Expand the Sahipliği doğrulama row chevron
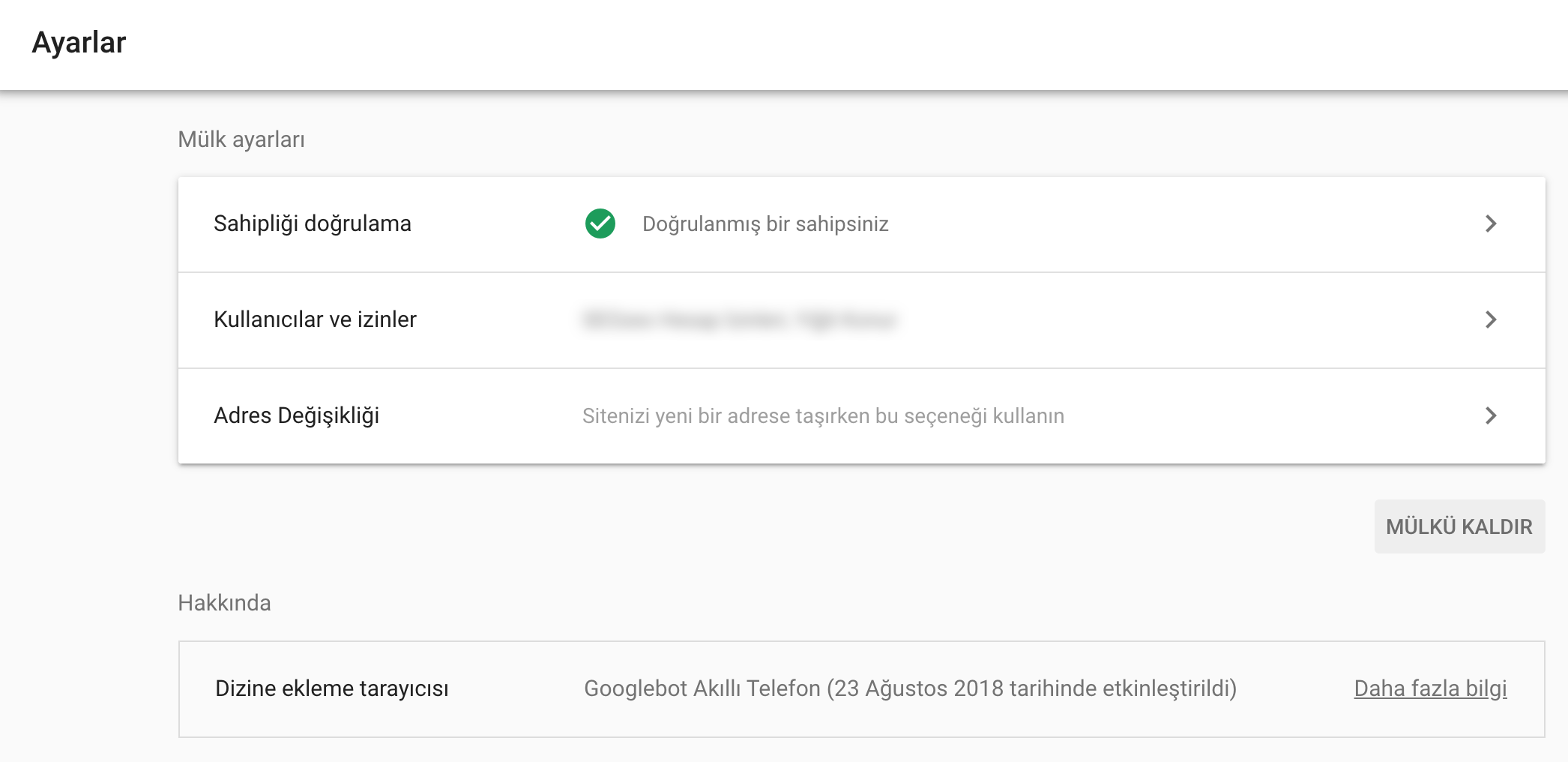Viewport: 1568px width, 762px height. pyautogui.click(x=1491, y=223)
